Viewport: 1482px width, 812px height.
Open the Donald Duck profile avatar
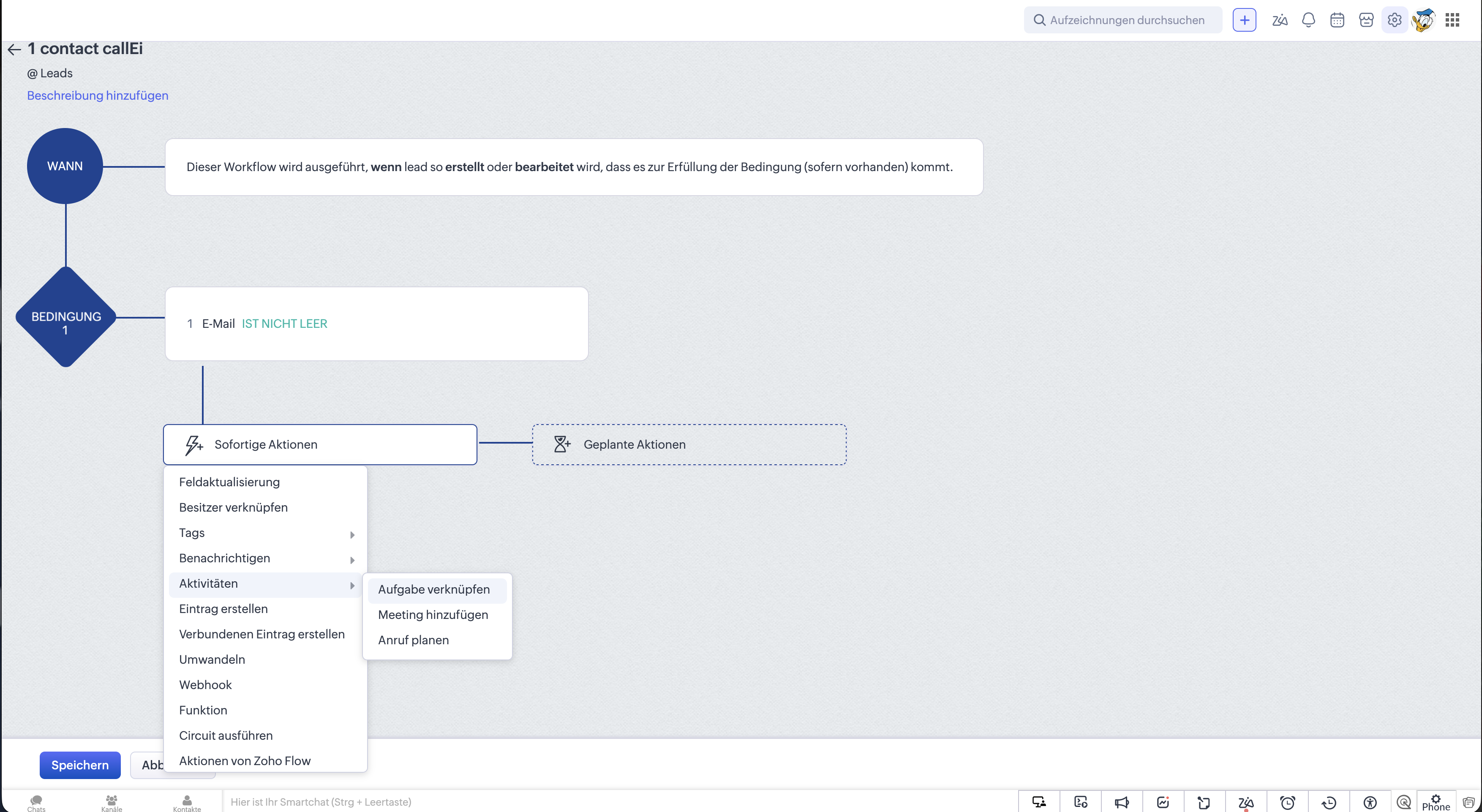pos(1423,20)
